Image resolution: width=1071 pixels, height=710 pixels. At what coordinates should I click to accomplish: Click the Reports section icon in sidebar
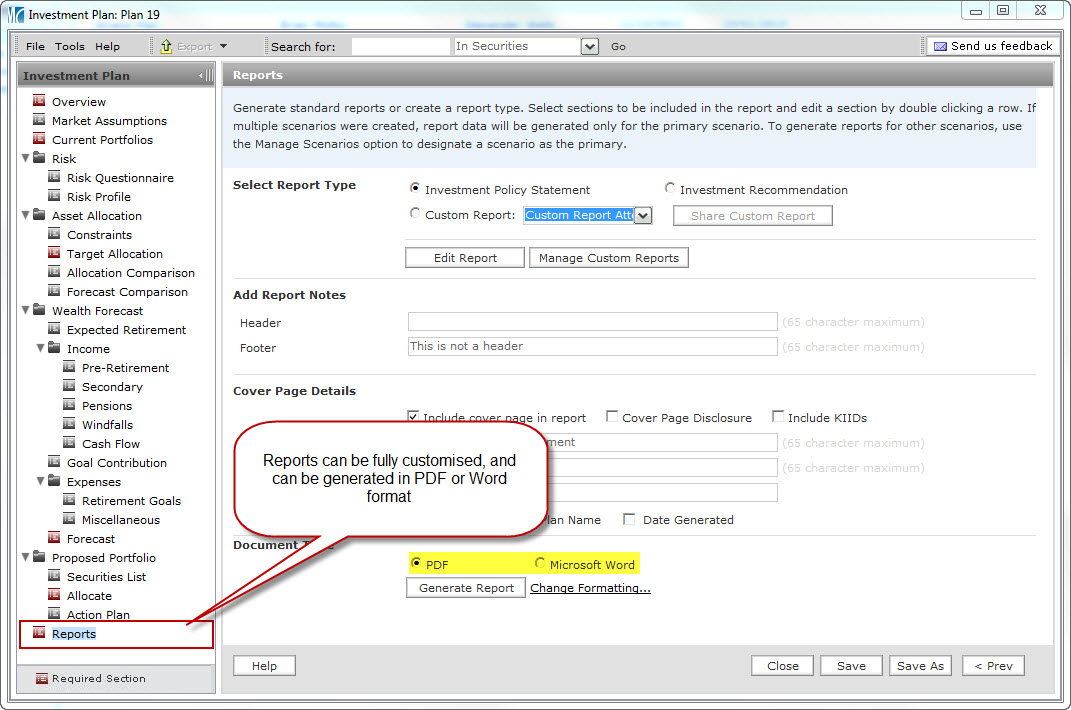click(x=39, y=633)
